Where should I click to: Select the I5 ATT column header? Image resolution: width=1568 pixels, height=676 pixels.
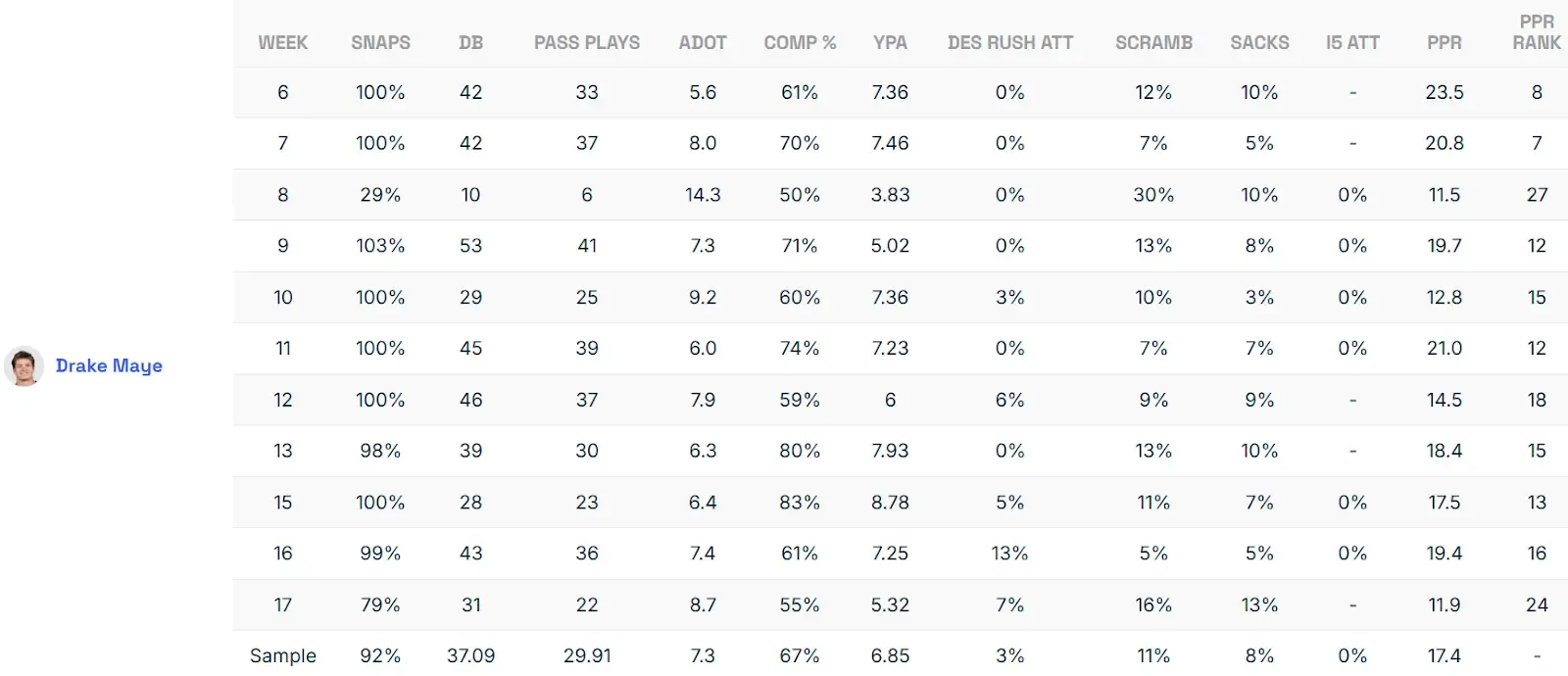(1352, 43)
